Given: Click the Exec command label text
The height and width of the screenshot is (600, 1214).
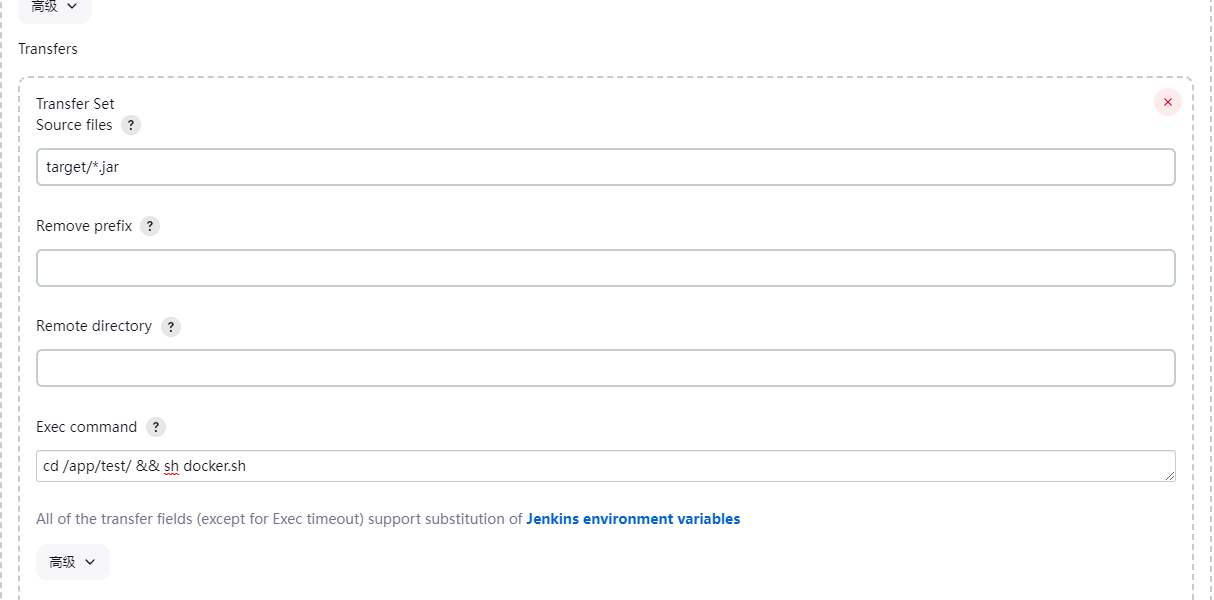Looking at the screenshot, I should pyautogui.click(x=86, y=427).
